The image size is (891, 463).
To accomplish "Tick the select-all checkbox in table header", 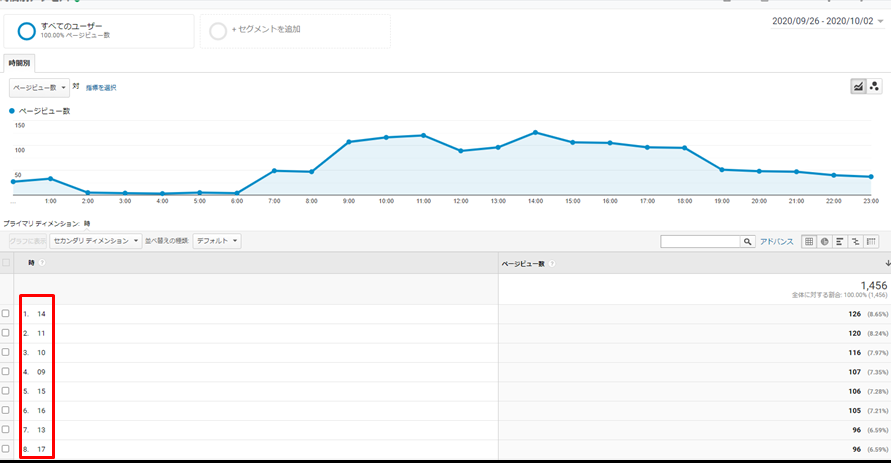I will (6, 263).
